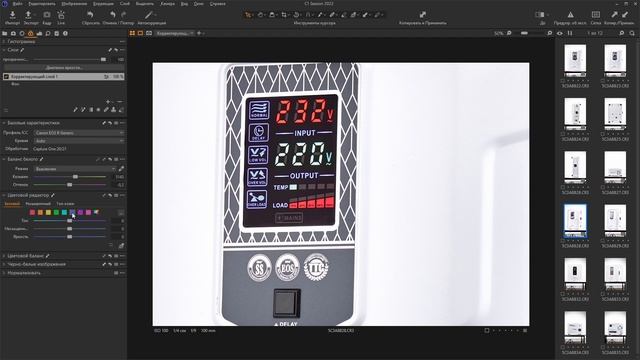The height and width of the screenshot is (360, 640).
Task: Switch to Тон кожи color editor tab
Action: pyautogui.click(x=65, y=204)
